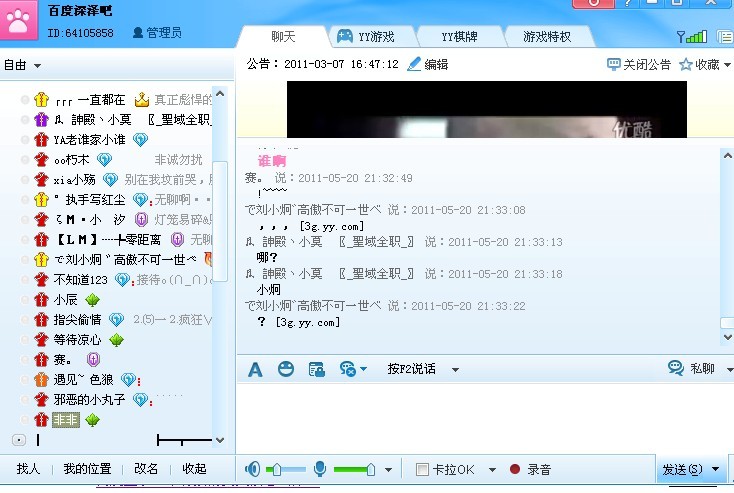Viewport: 734px width, 493px height.
Task: Open the YY棋牌 tab
Action: click(459, 37)
